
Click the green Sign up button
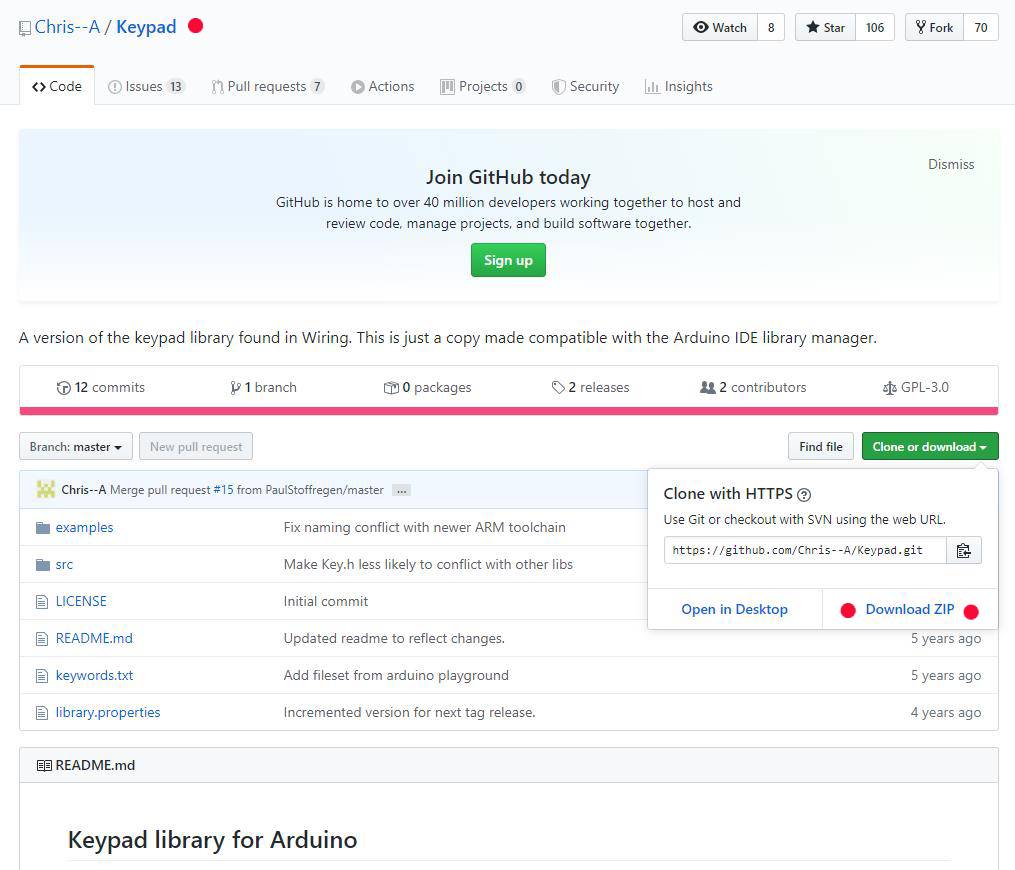tap(508, 260)
